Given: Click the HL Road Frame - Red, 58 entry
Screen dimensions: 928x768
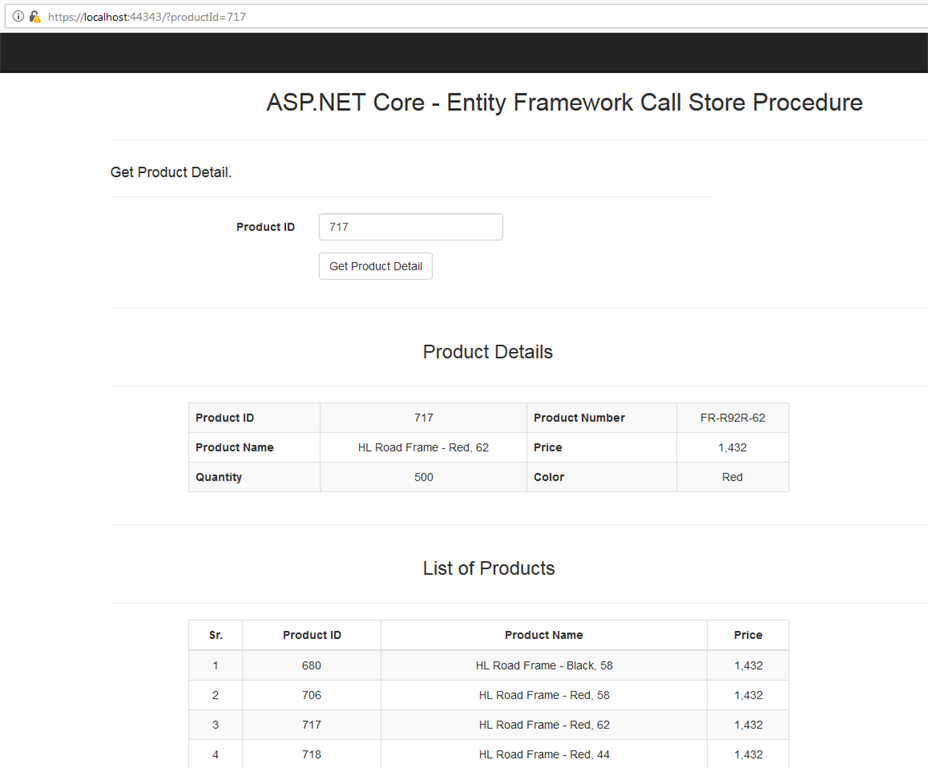Looking at the screenshot, I should click(x=543, y=695).
